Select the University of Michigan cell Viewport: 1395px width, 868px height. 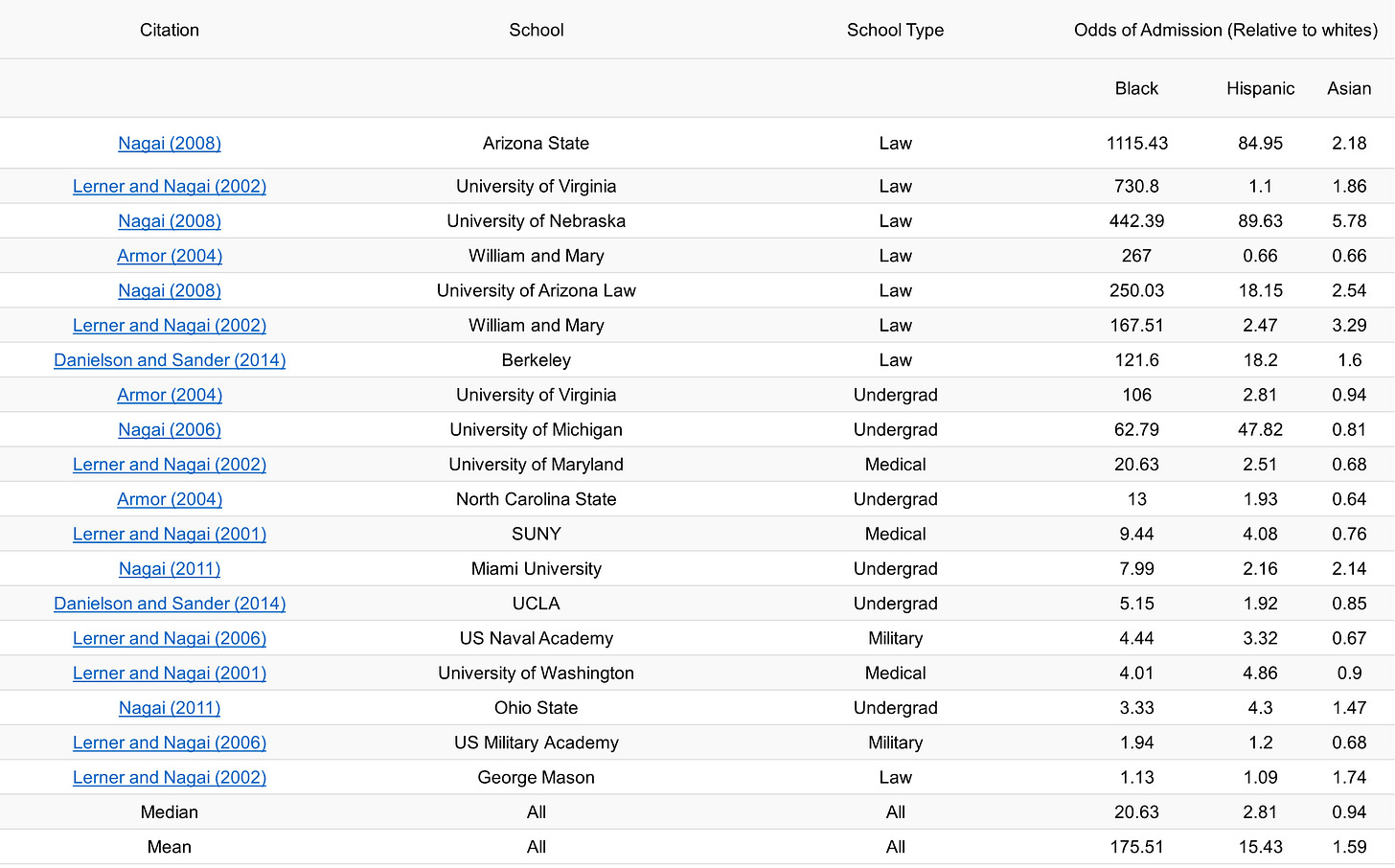point(537,429)
